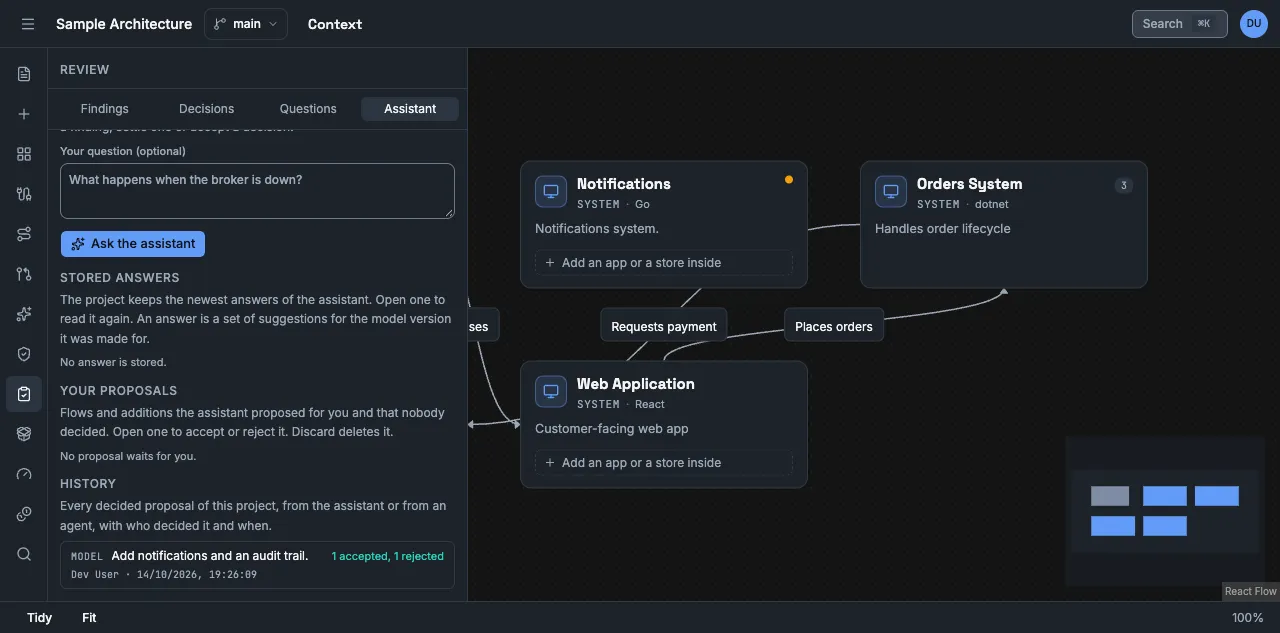The height and width of the screenshot is (633, 1280).
Task: Click the minimap overview thumbnail
Action: (x=1165, y=511)
